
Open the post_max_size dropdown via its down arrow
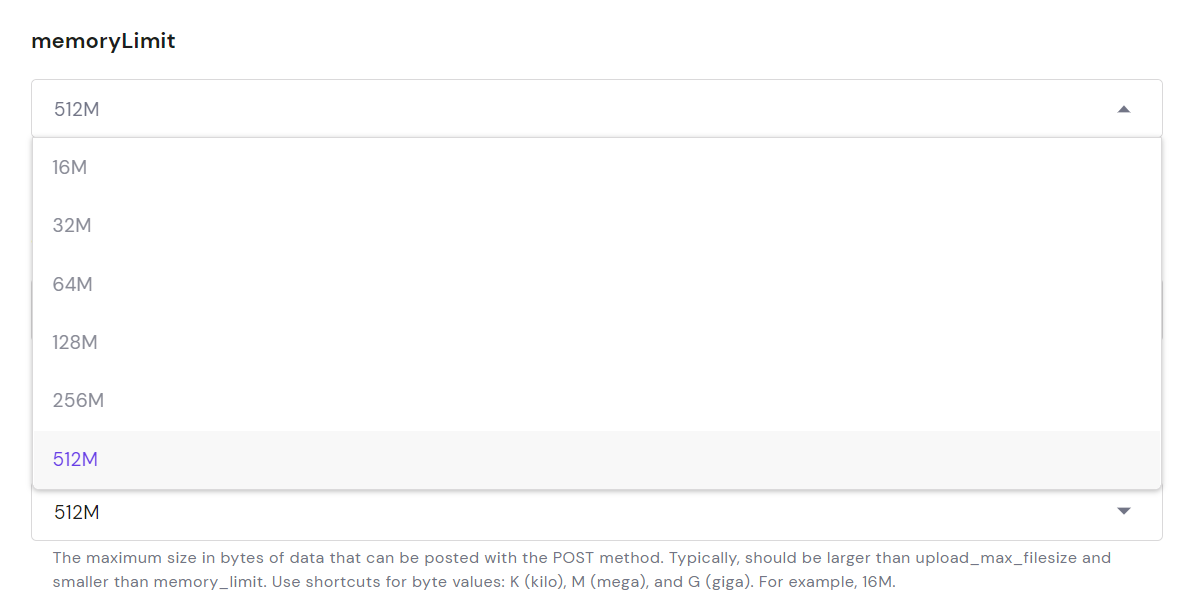(1123, 510)
